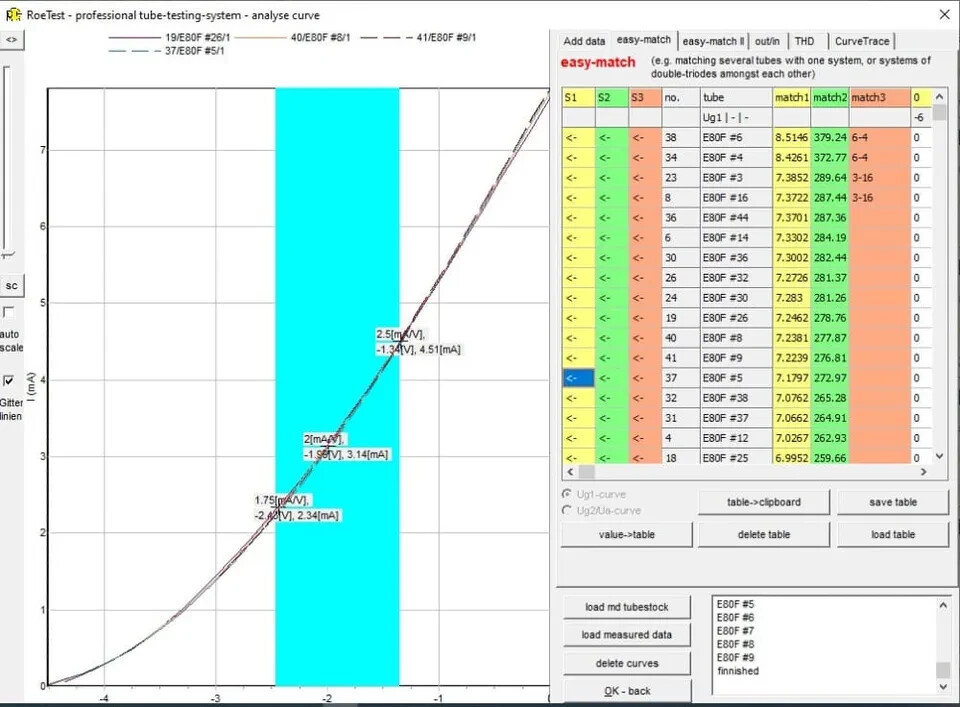The image size is (960, 707).
Task: Click the delete table button
Action: coord(763,534)
